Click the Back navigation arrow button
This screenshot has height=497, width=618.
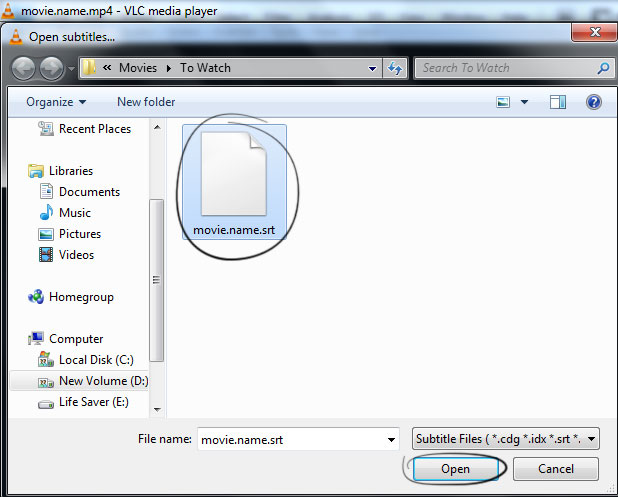pos(24,68)
